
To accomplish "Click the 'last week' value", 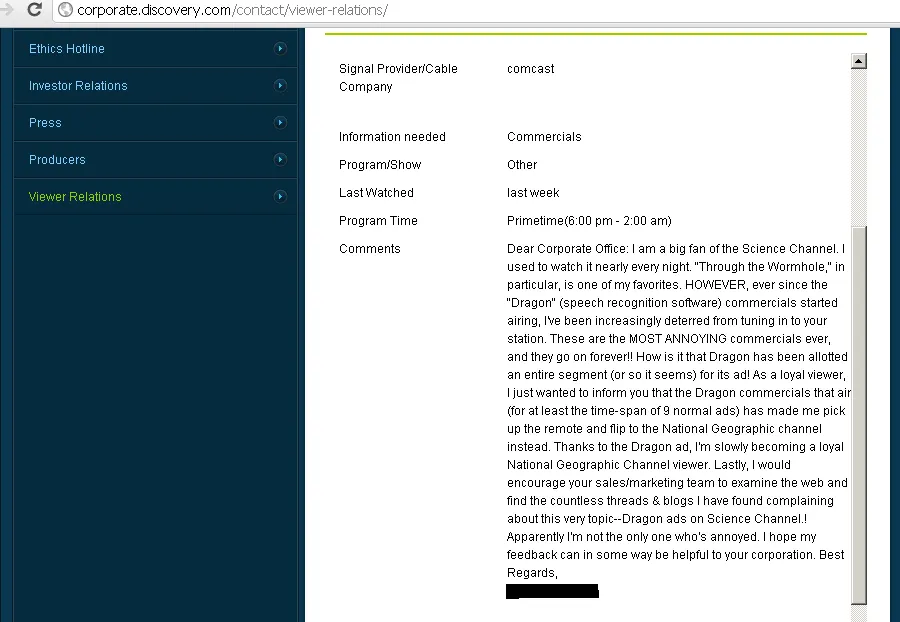I will pos(533,193).
